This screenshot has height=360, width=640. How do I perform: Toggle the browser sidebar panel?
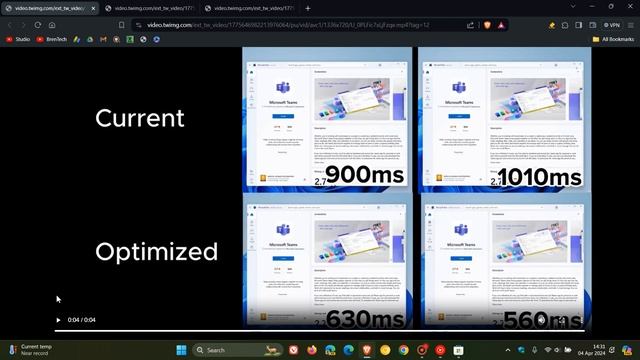(x=578, y=25)
